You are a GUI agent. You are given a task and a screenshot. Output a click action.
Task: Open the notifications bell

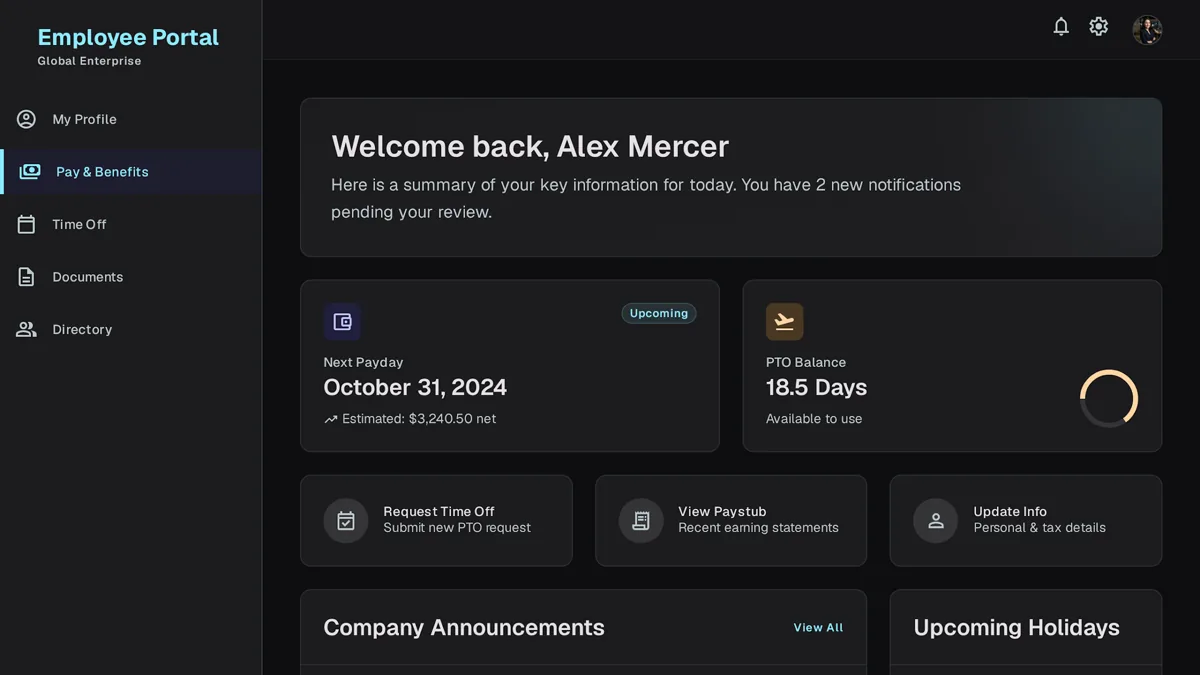tap(1061, 27)
